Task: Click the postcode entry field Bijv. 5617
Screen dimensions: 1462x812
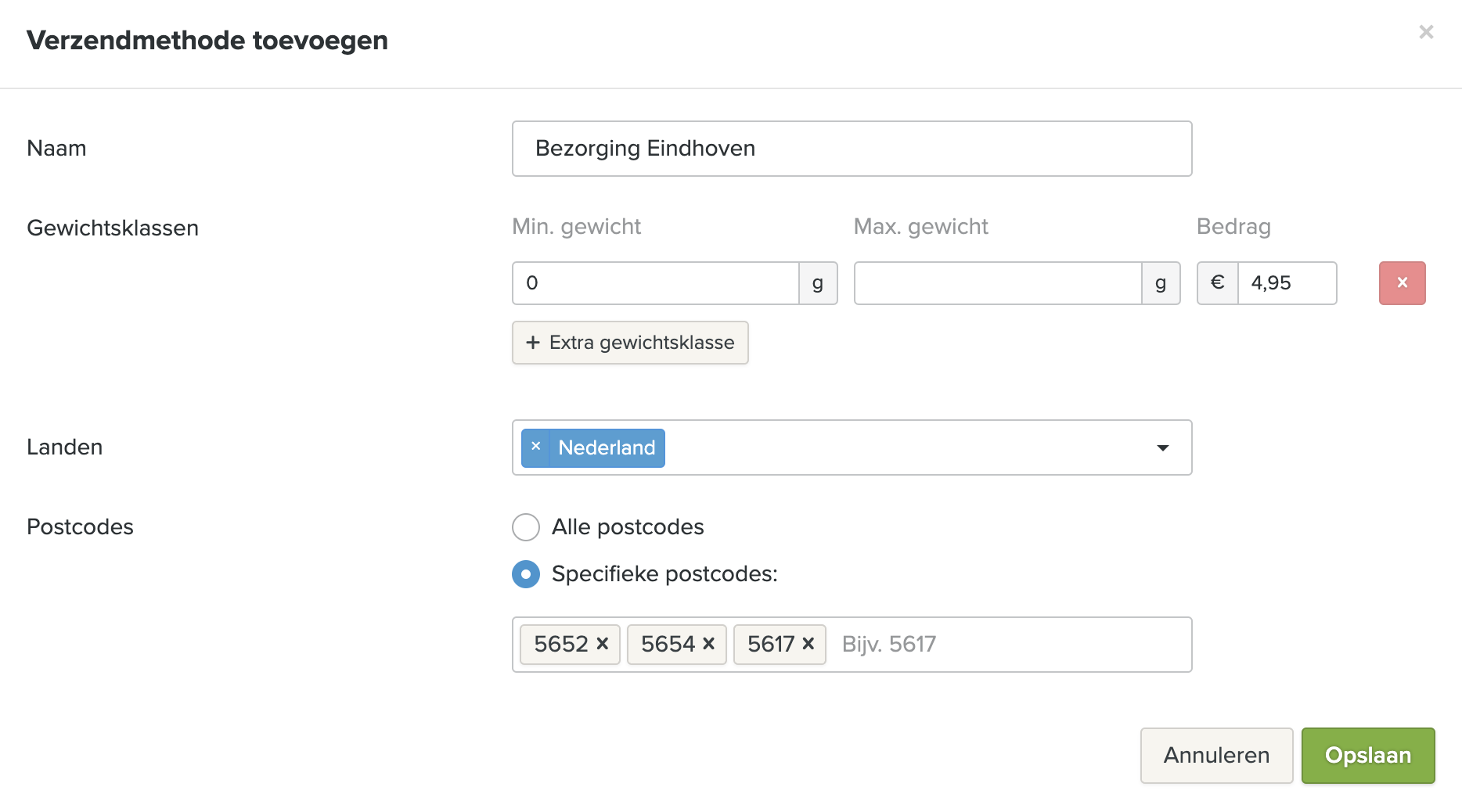Action: [1010, 645]
